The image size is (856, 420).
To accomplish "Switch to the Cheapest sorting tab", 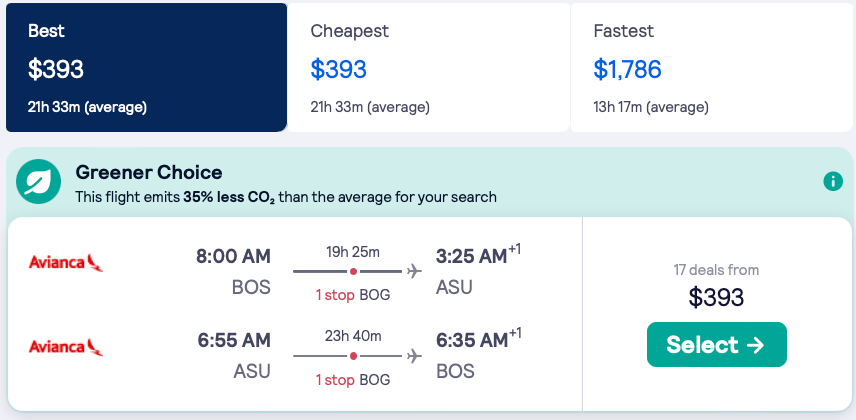I will (428, 67).
